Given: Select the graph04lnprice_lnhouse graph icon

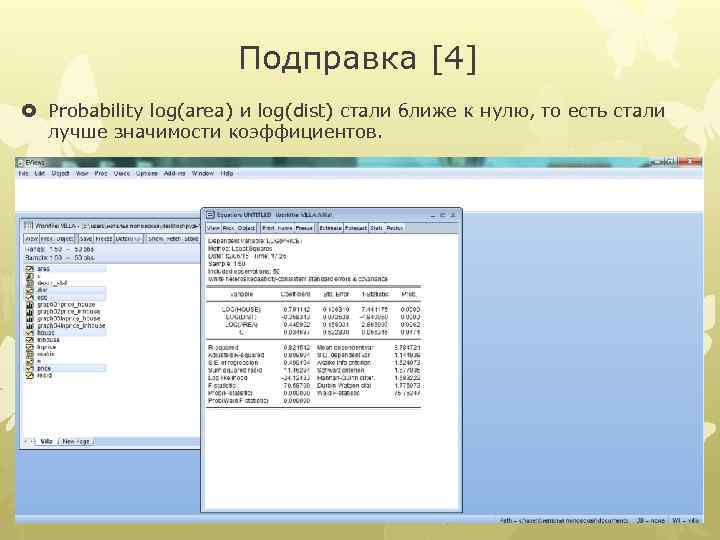Looking at the screenshot, I should (x=30, y=326).
